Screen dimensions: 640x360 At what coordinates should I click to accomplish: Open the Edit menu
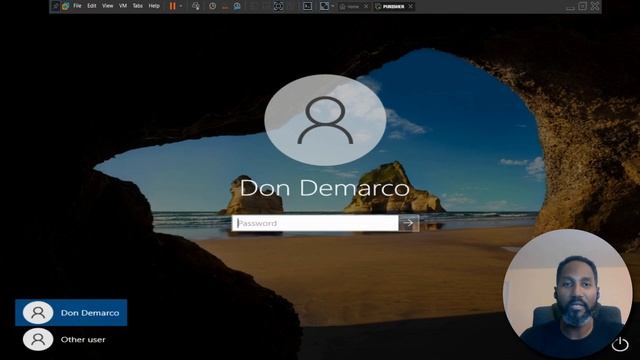click(92, 6)
